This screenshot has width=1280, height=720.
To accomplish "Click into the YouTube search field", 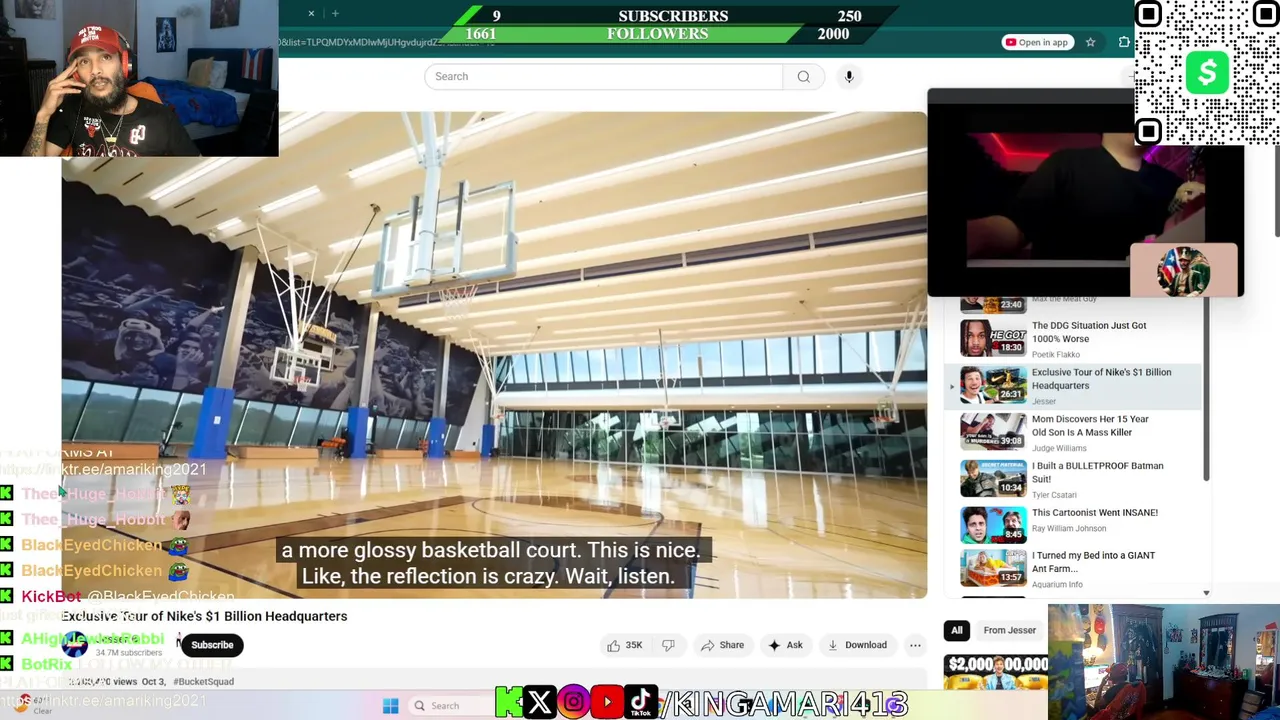I will coord(604,77).
